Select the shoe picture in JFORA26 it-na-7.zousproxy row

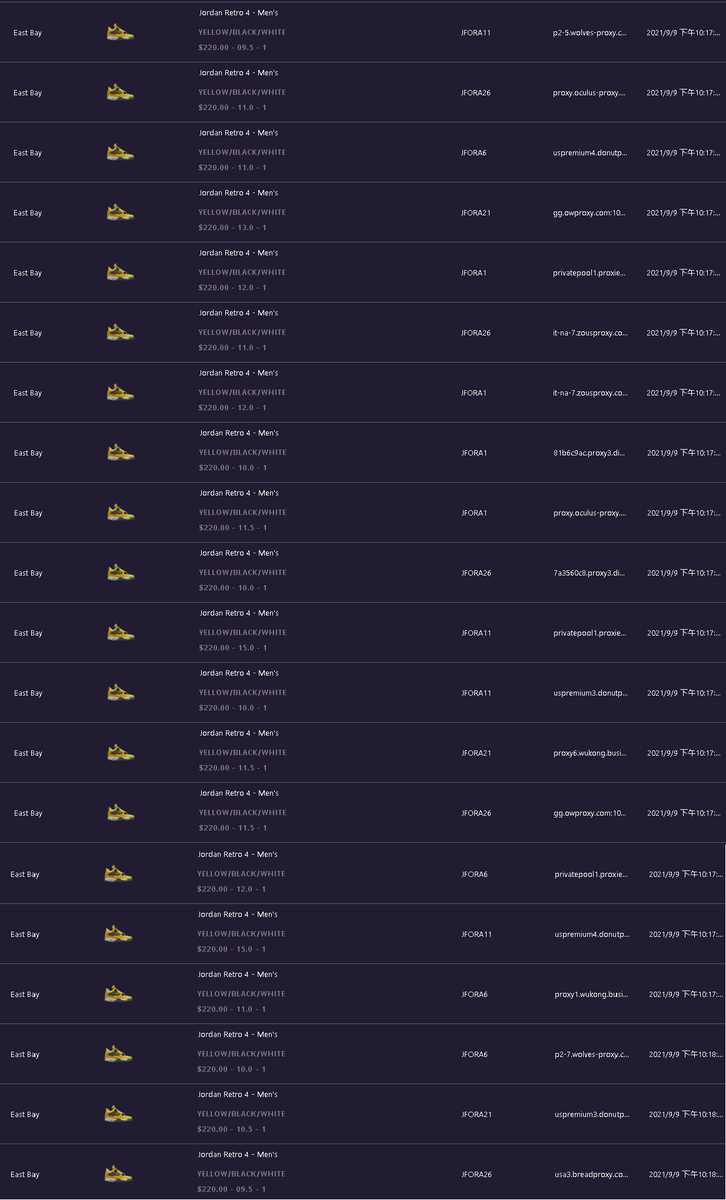click(120, 333)
